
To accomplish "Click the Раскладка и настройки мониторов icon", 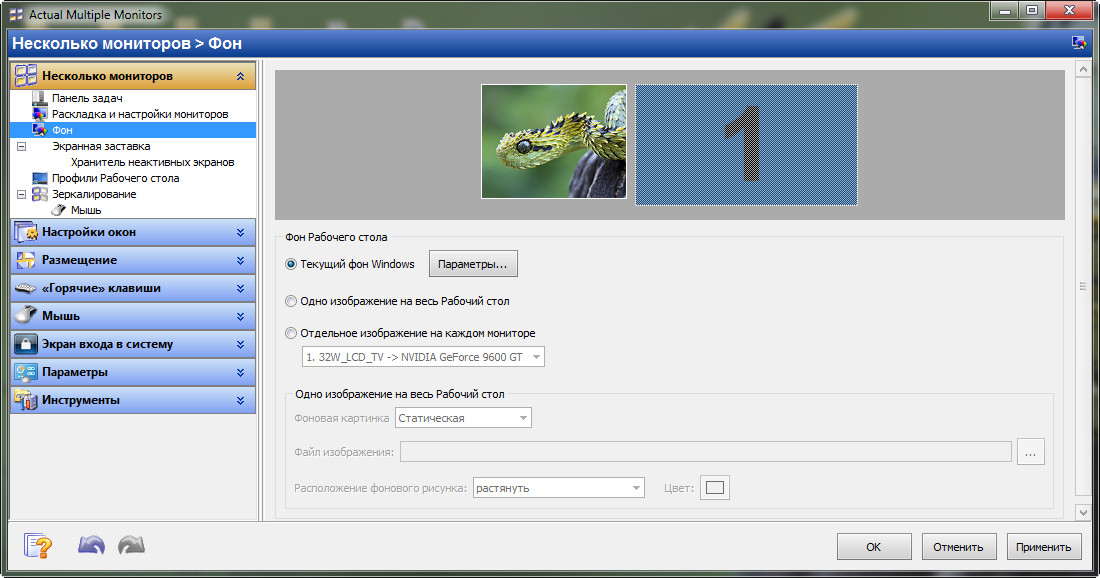I will pyautogui.click(x=40, y=114).
